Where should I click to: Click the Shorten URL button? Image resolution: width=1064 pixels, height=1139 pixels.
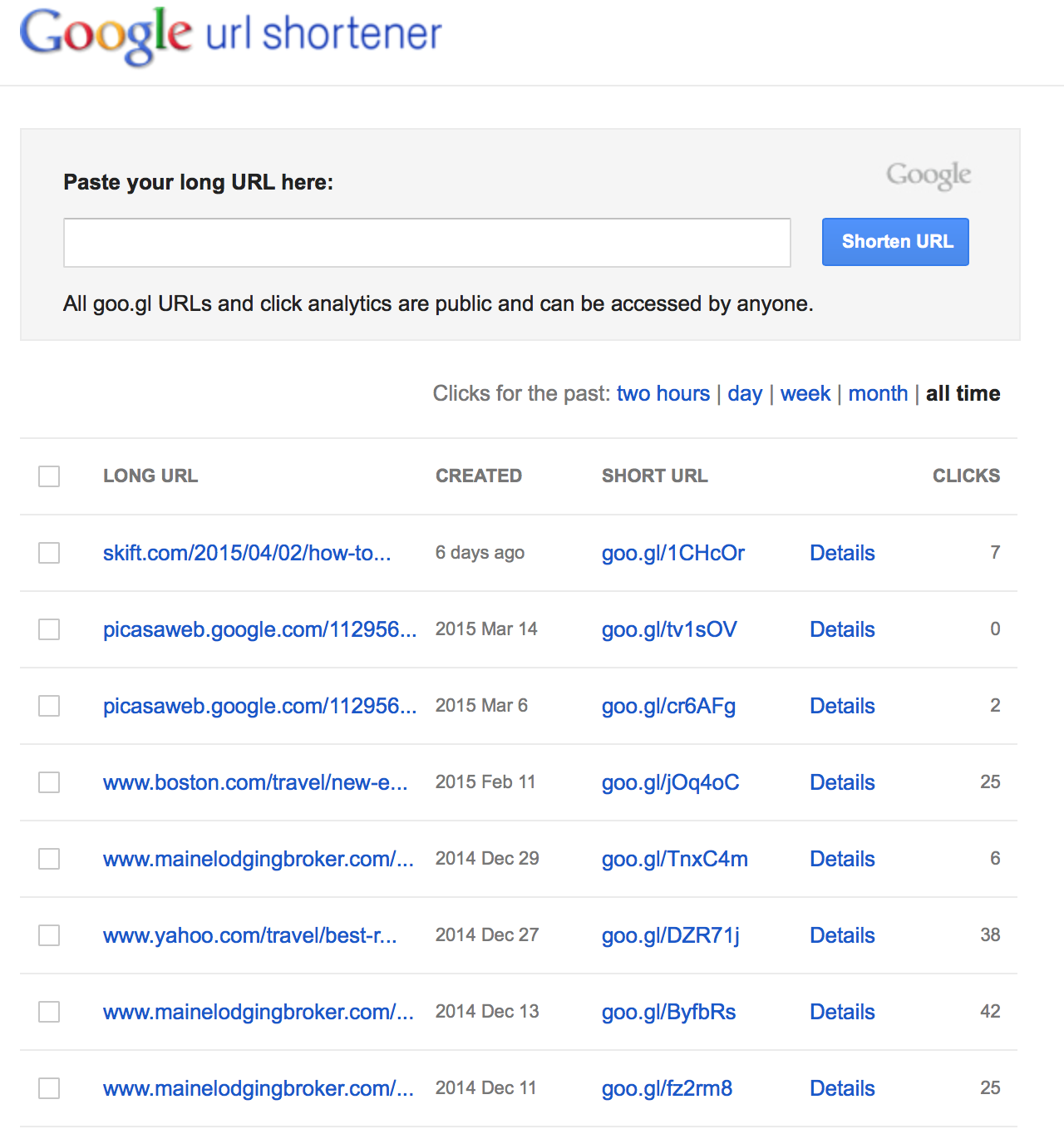tap(895, 242)
